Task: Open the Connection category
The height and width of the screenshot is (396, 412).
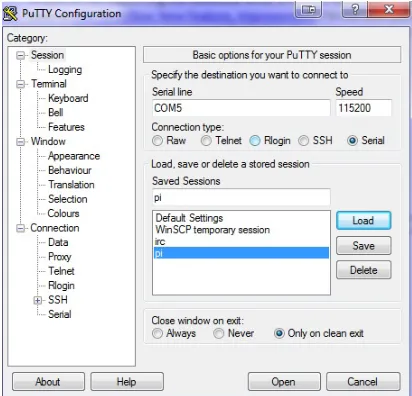Action: click(x=55, y=228)
